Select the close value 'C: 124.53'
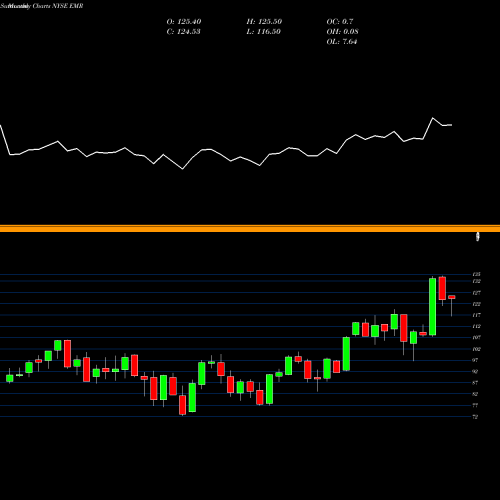Viewport: 500px width, 500px height. tap(183, 32)
